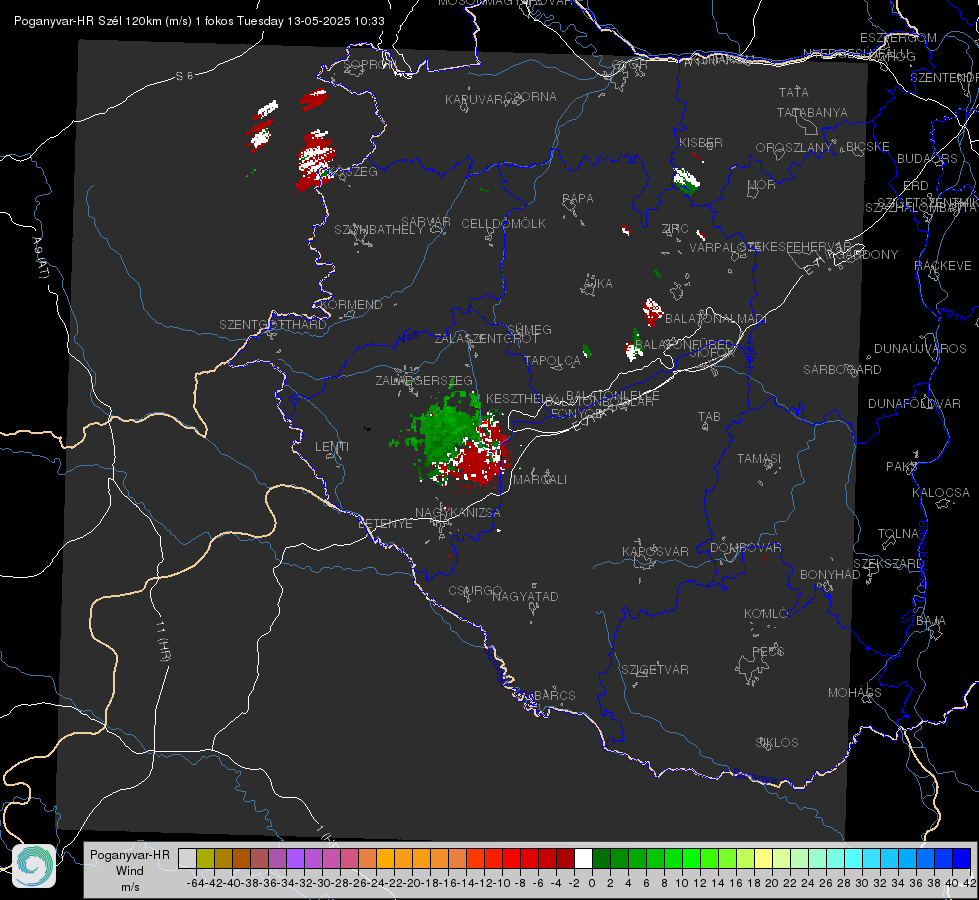
Task: Click the PAPA city label
Action: tap(578, 199)
